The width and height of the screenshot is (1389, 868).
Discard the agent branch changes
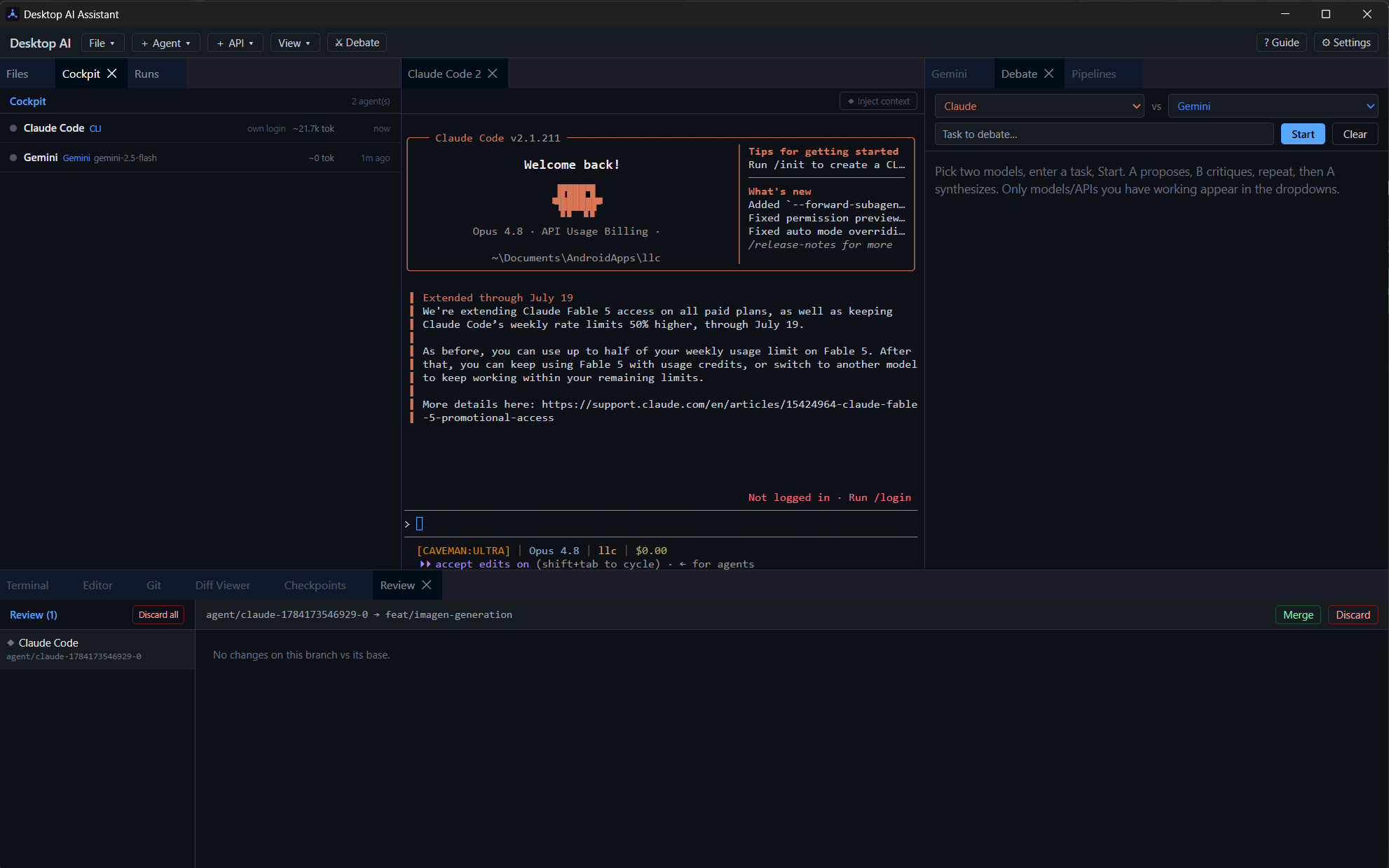coord(1353,614)
